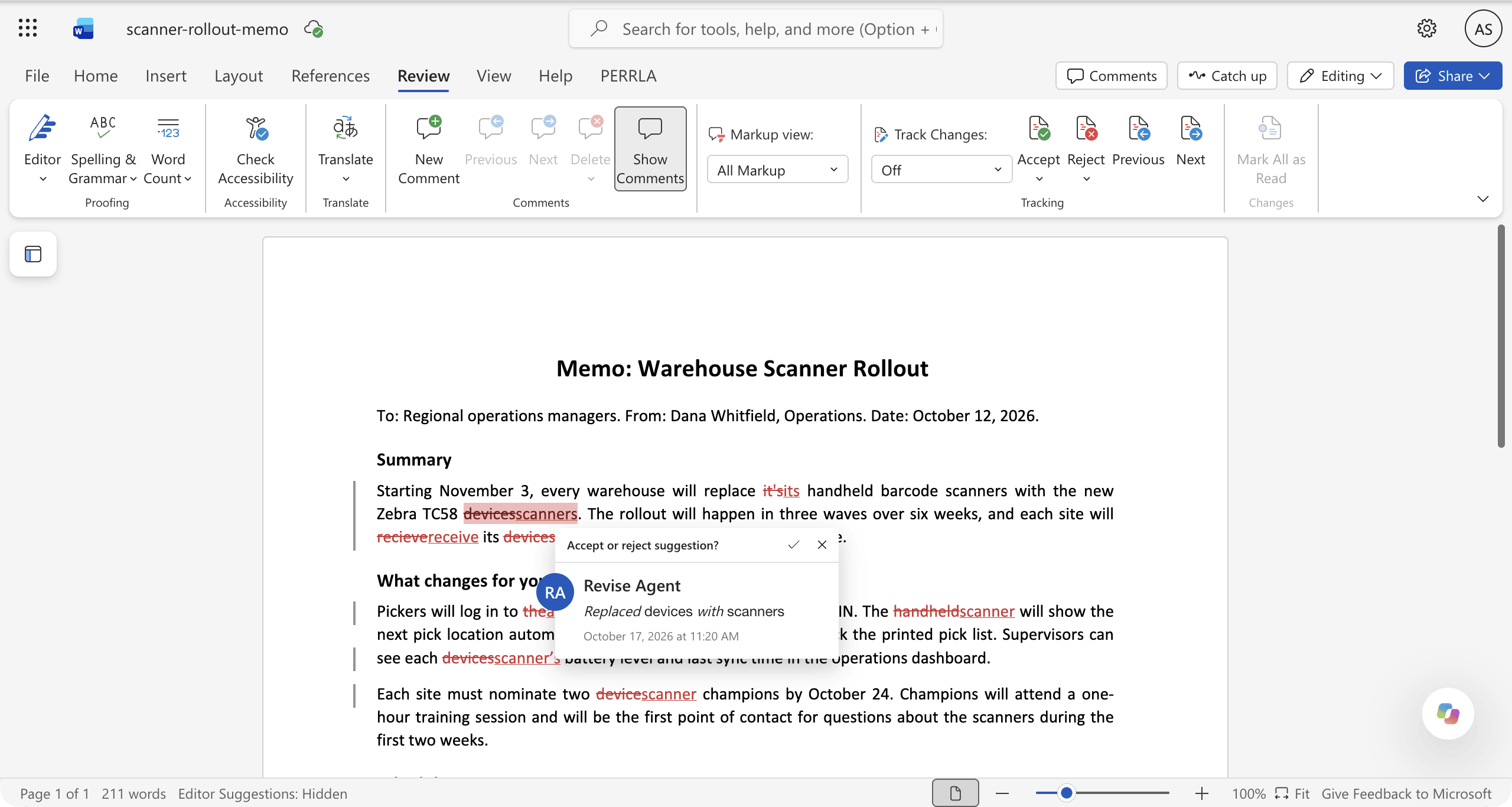
Task: Click the Share button
Action: [x=1452, y=76]
